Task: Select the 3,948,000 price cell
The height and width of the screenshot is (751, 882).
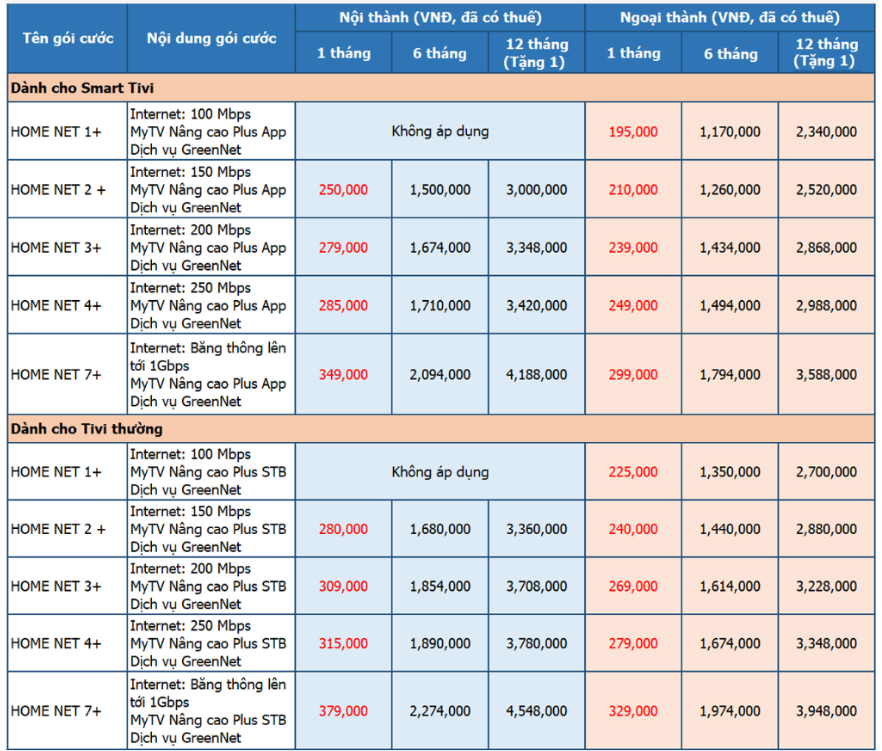Action: pos(826,711)
